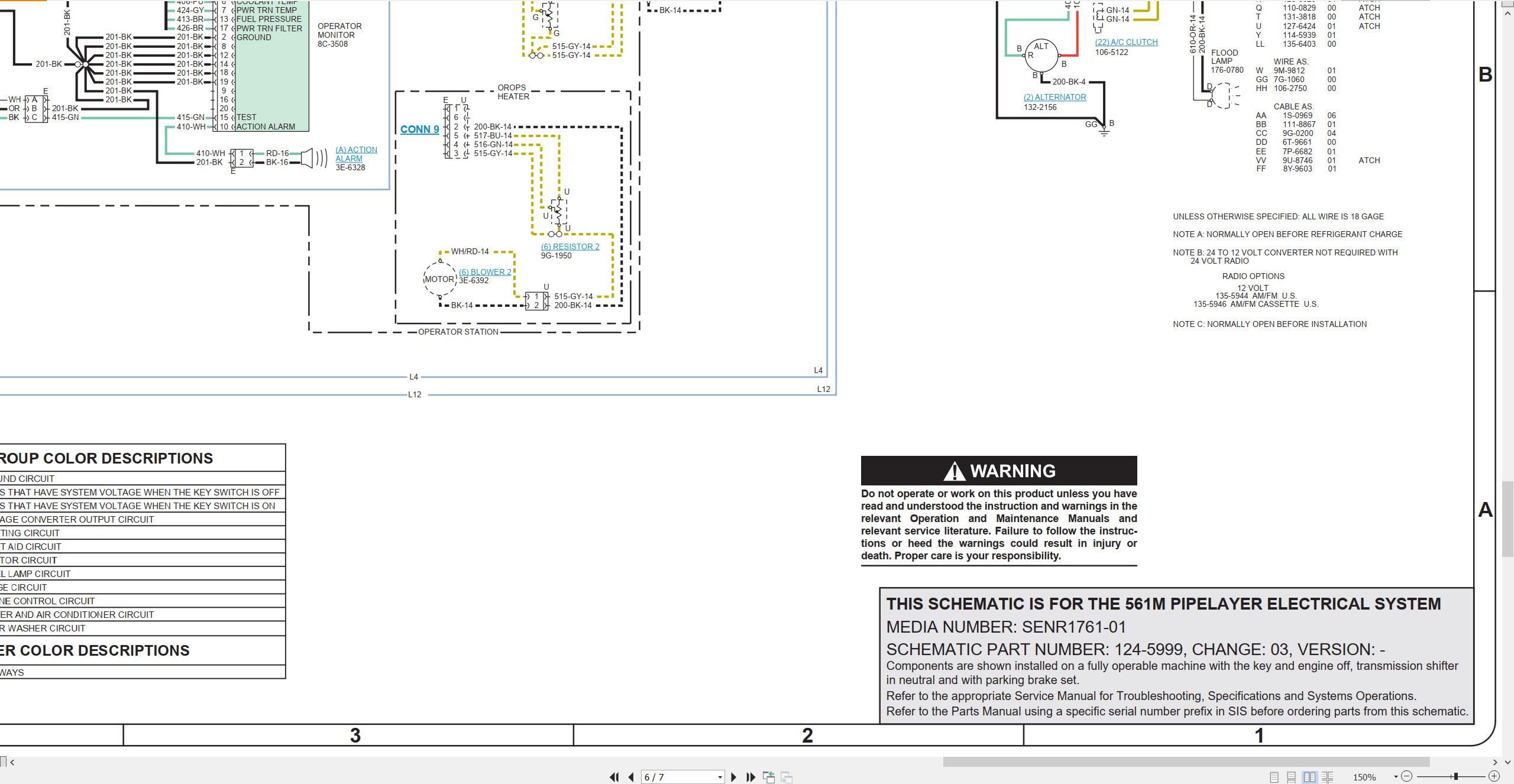Image resolution: width=1514 pixels, height=784 pixels.
Task: Click the grid column number 2
Action: click(807, 736)
